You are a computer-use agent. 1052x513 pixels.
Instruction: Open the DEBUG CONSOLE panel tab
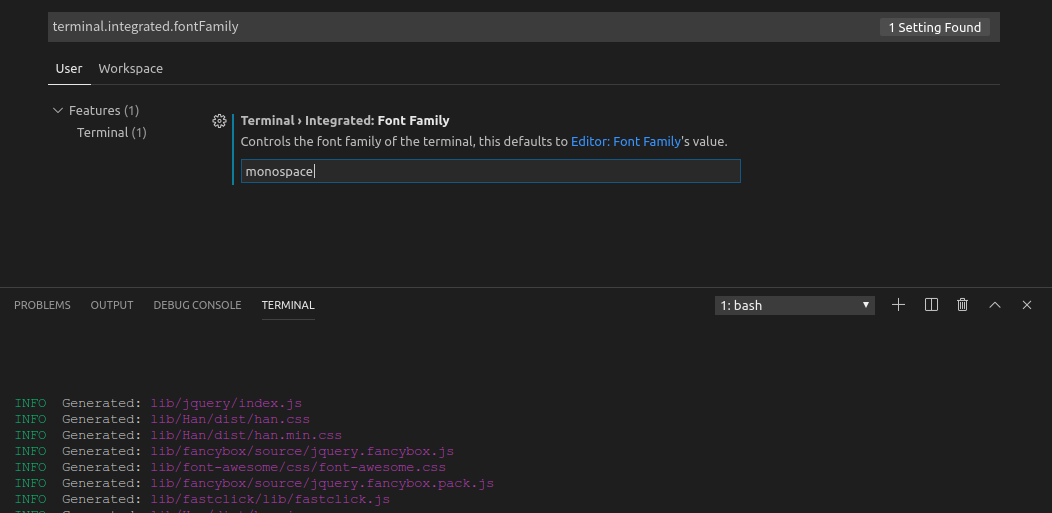[x=197, y=305]
